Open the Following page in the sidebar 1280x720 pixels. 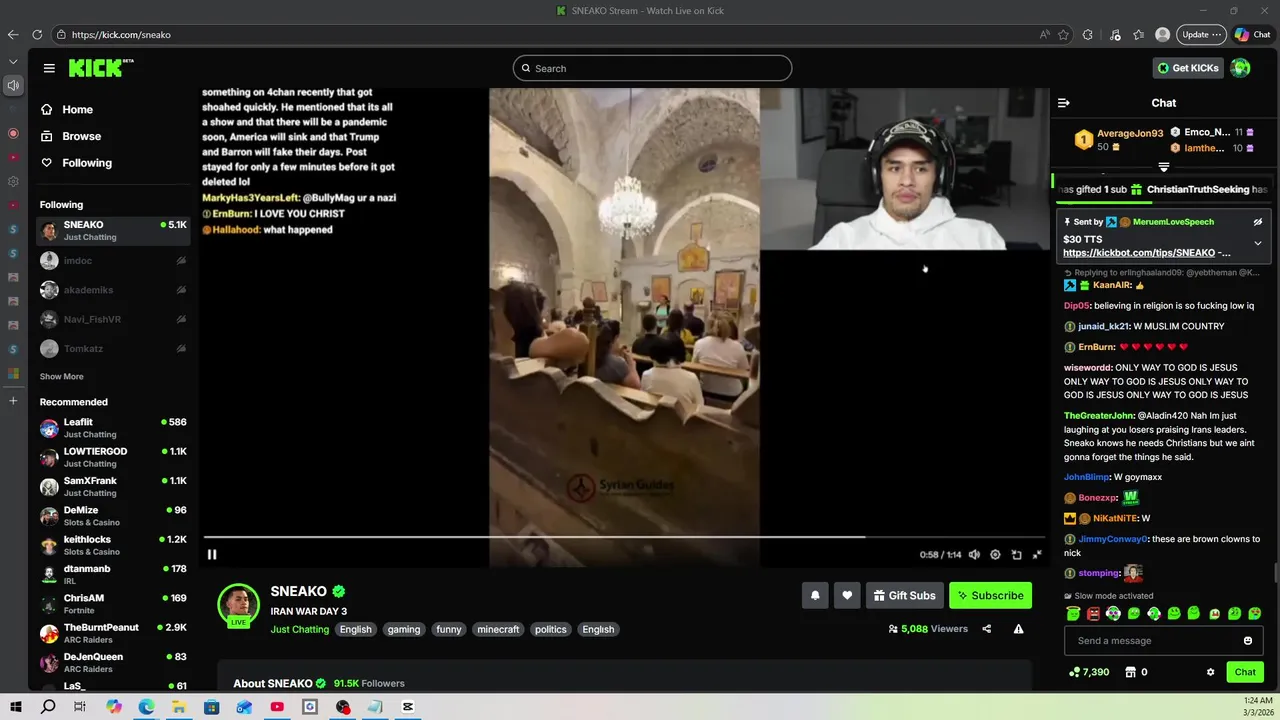pos(87,163)
